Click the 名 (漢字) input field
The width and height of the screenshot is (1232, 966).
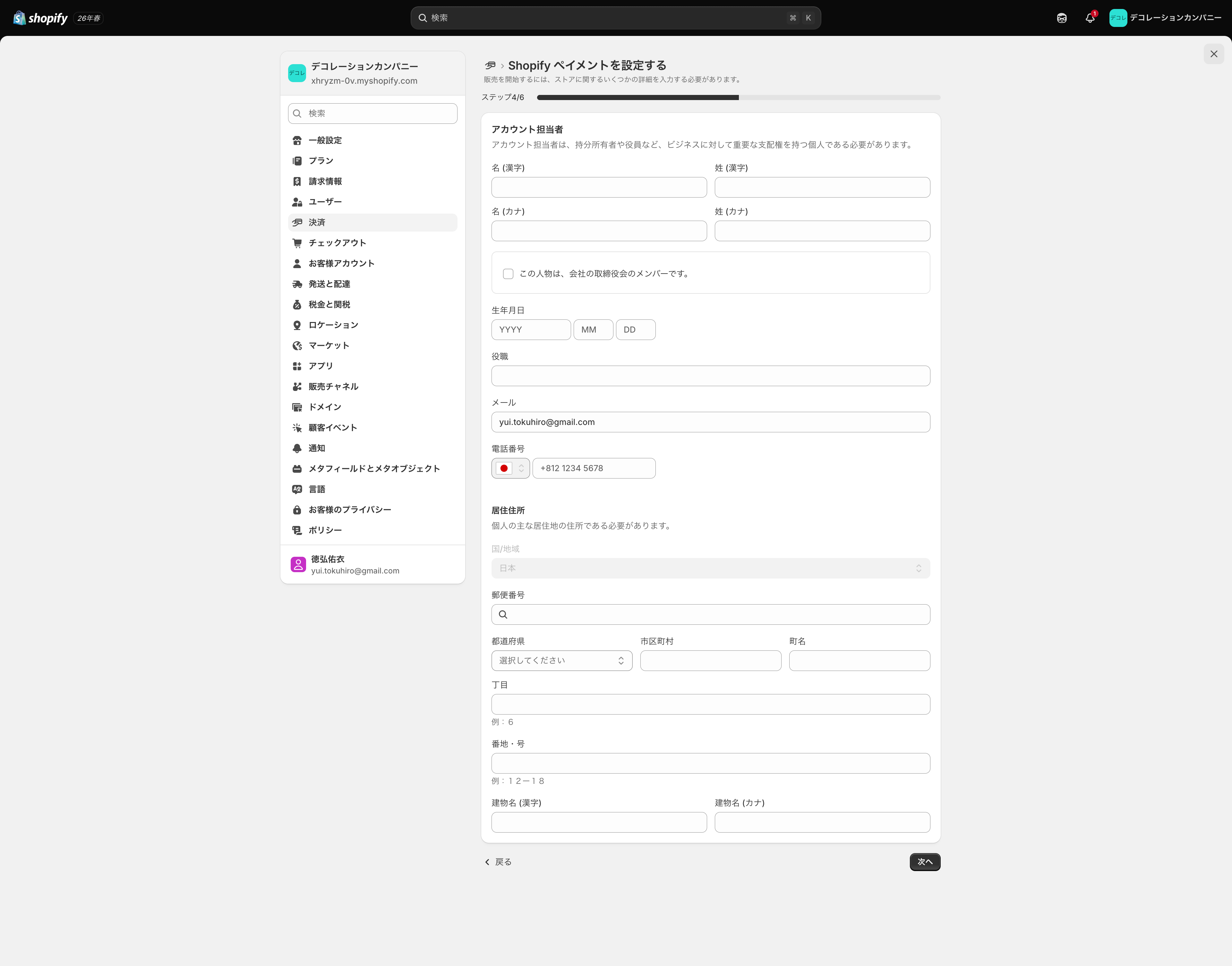pos(599,187)
